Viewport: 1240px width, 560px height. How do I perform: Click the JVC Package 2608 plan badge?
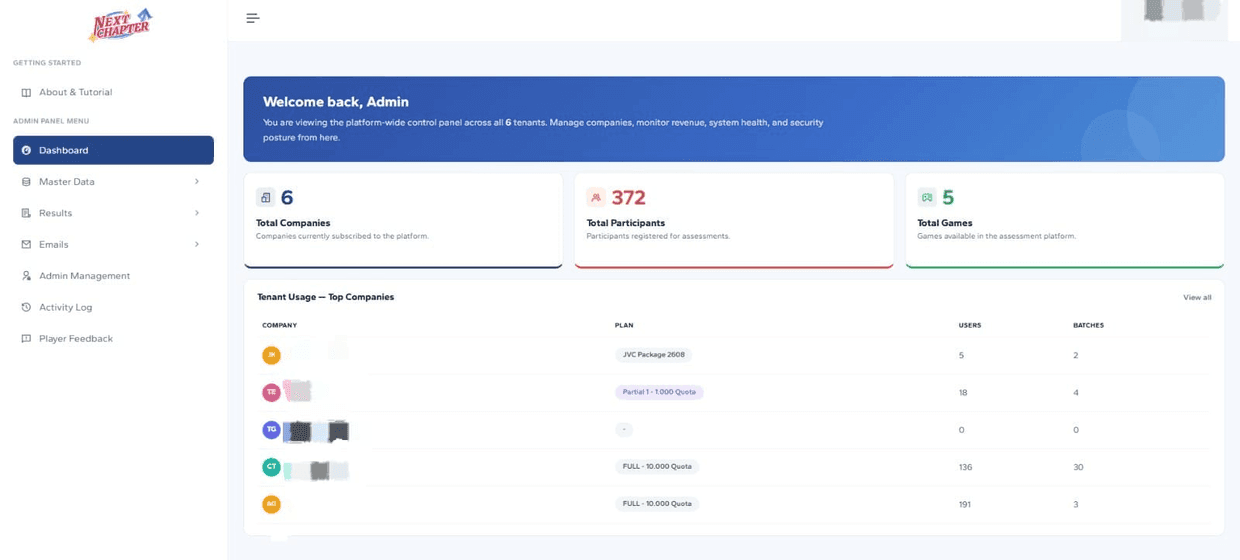click(653, 355)
